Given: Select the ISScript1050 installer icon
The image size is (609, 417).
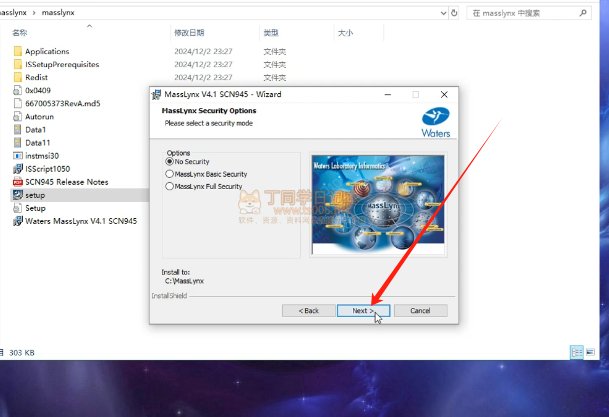Looking at the screenshot, I should click(x=17, y=169).
